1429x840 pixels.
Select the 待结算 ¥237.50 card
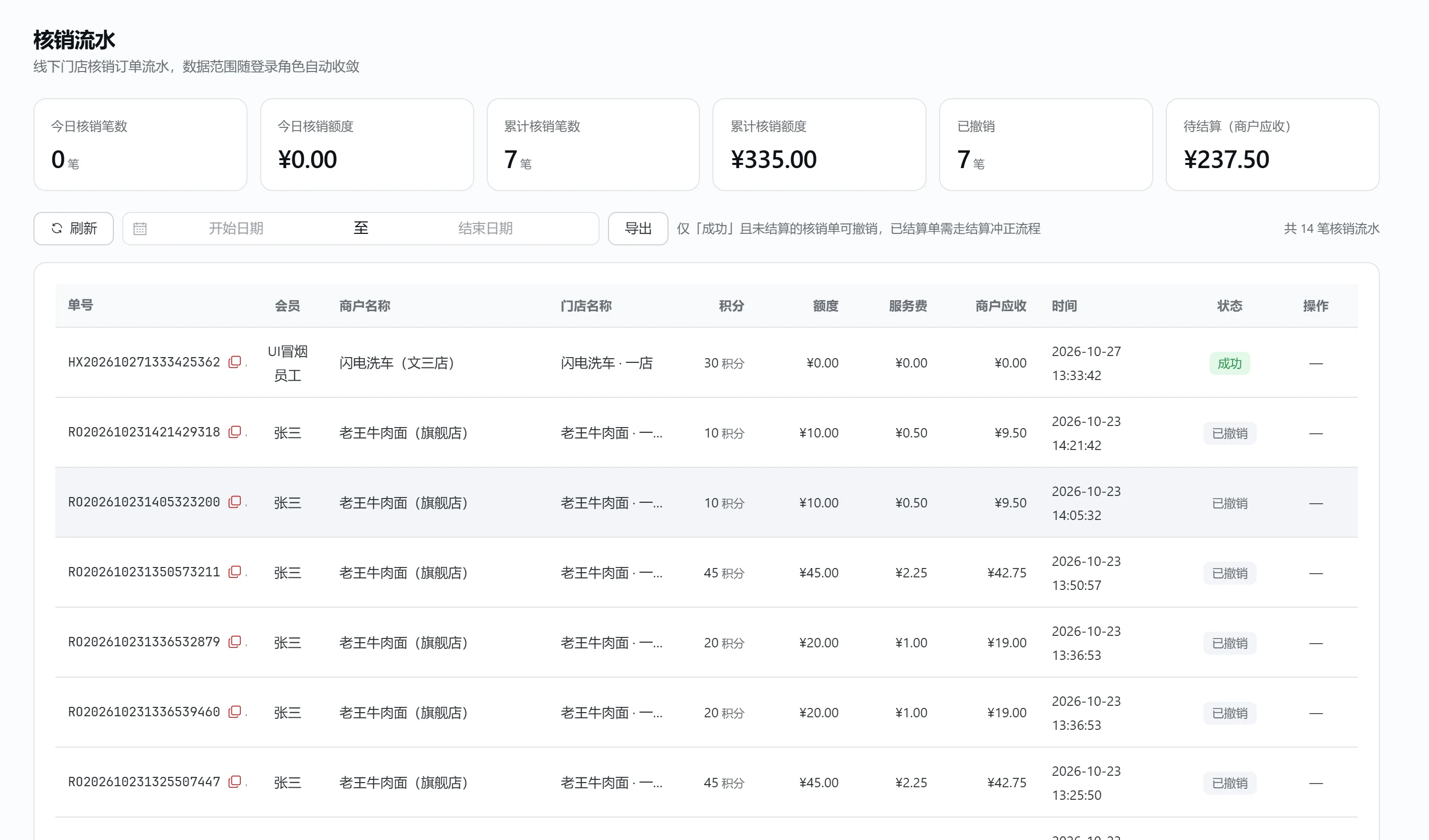[x=1272, y=145]
